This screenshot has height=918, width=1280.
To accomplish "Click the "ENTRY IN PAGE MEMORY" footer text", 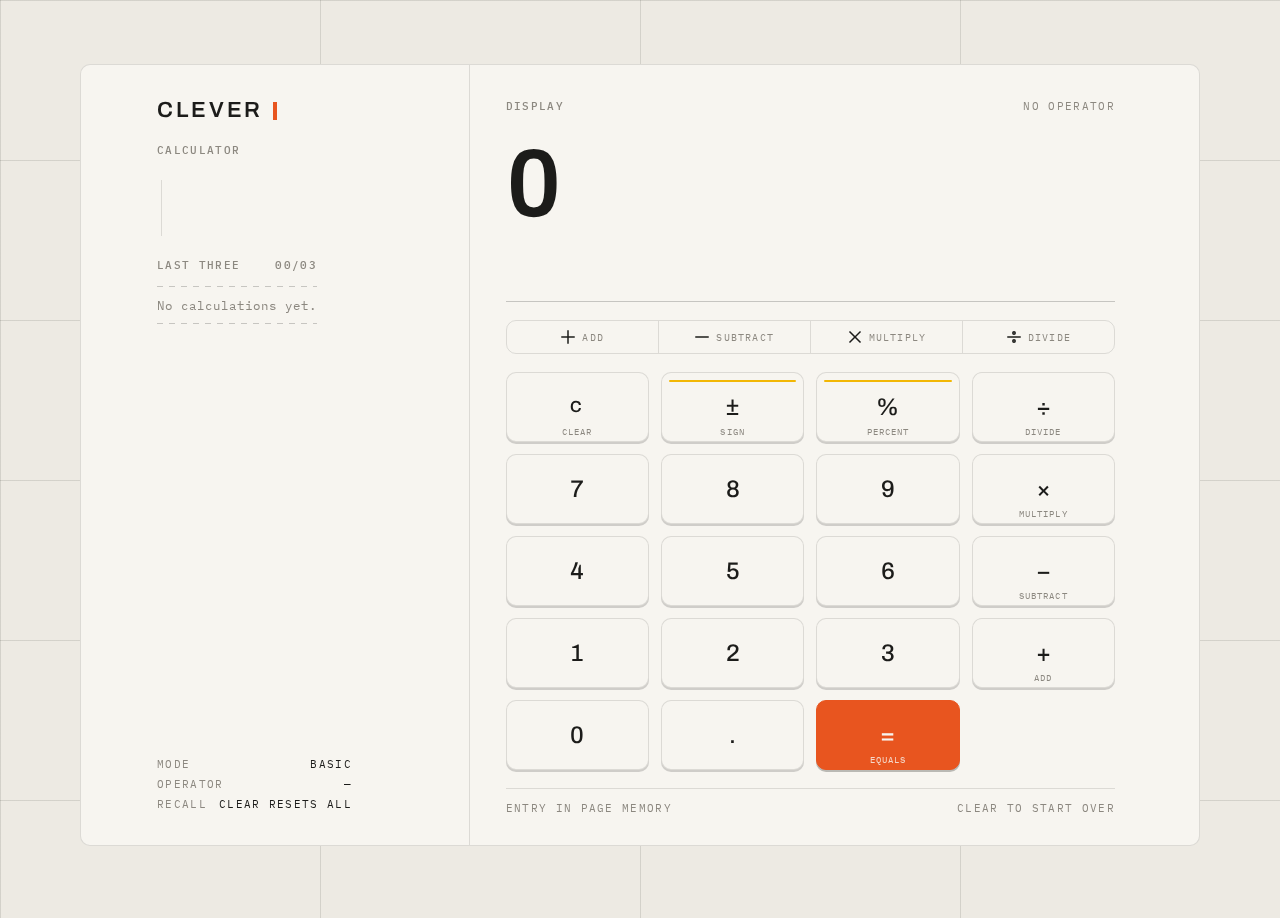I will [x=589, y=809].
